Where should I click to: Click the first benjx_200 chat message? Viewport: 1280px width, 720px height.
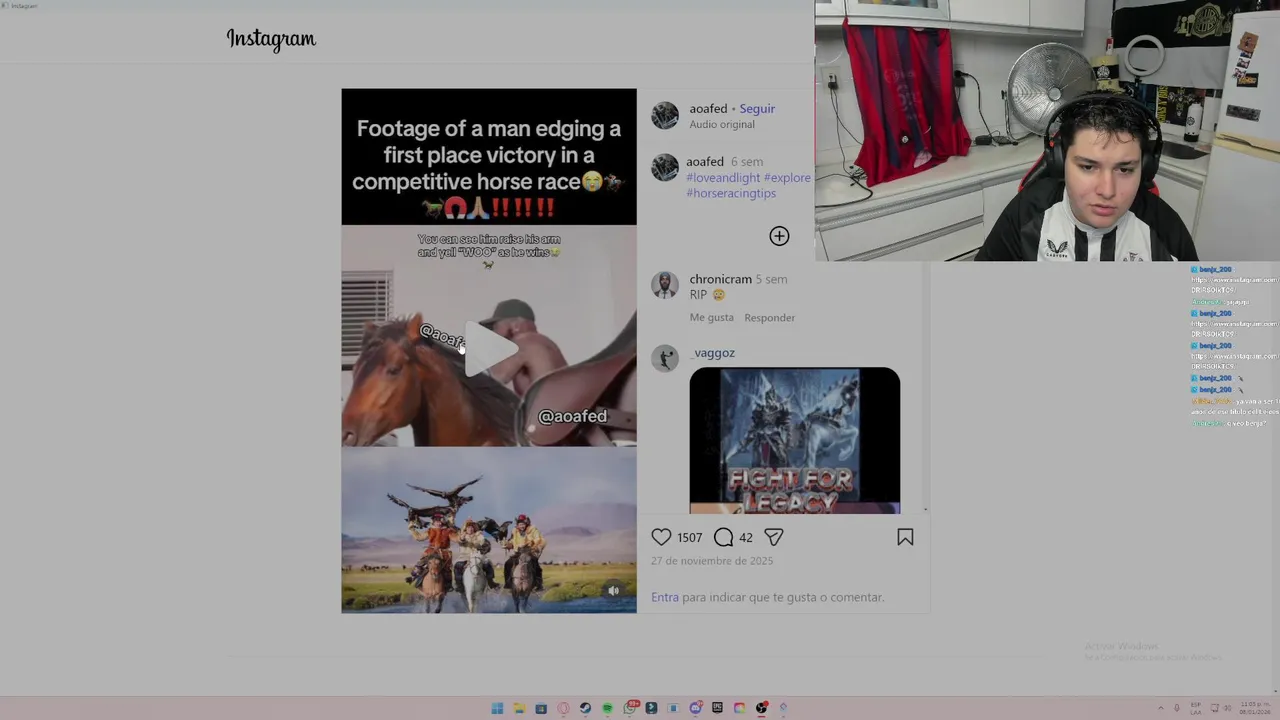(x=1234, y=280)
